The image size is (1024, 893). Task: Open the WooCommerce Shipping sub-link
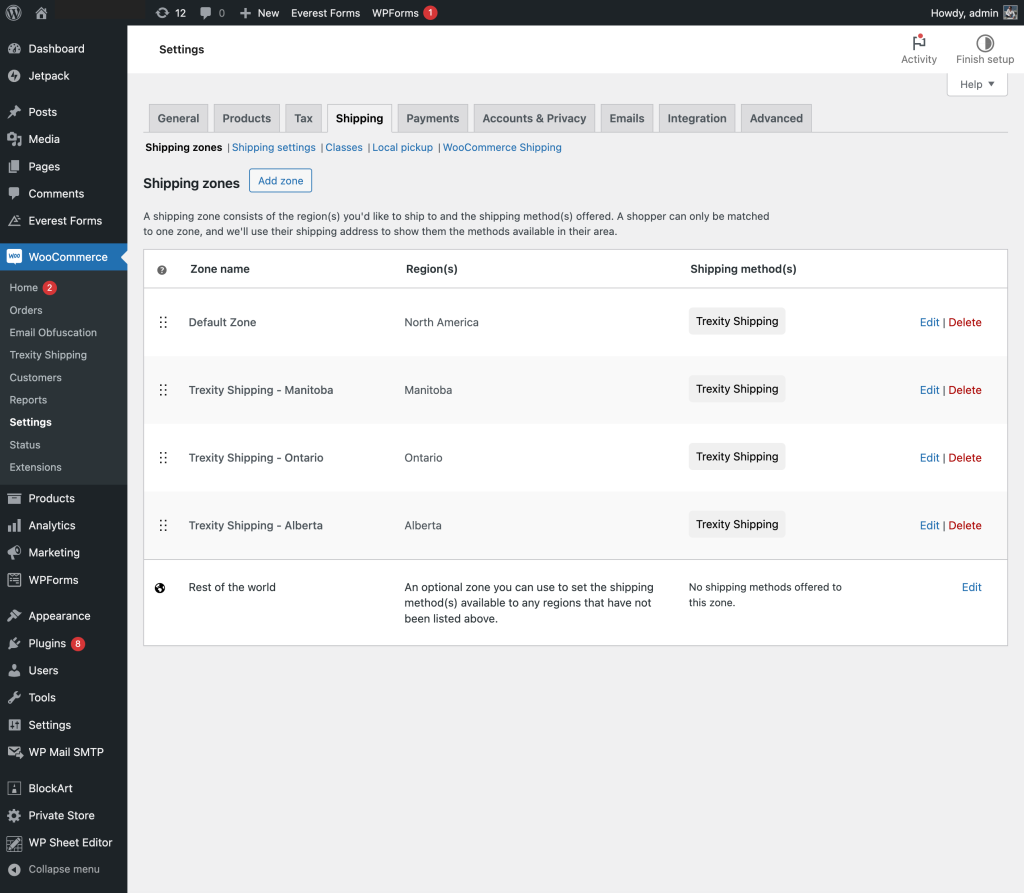click(502, 148)
